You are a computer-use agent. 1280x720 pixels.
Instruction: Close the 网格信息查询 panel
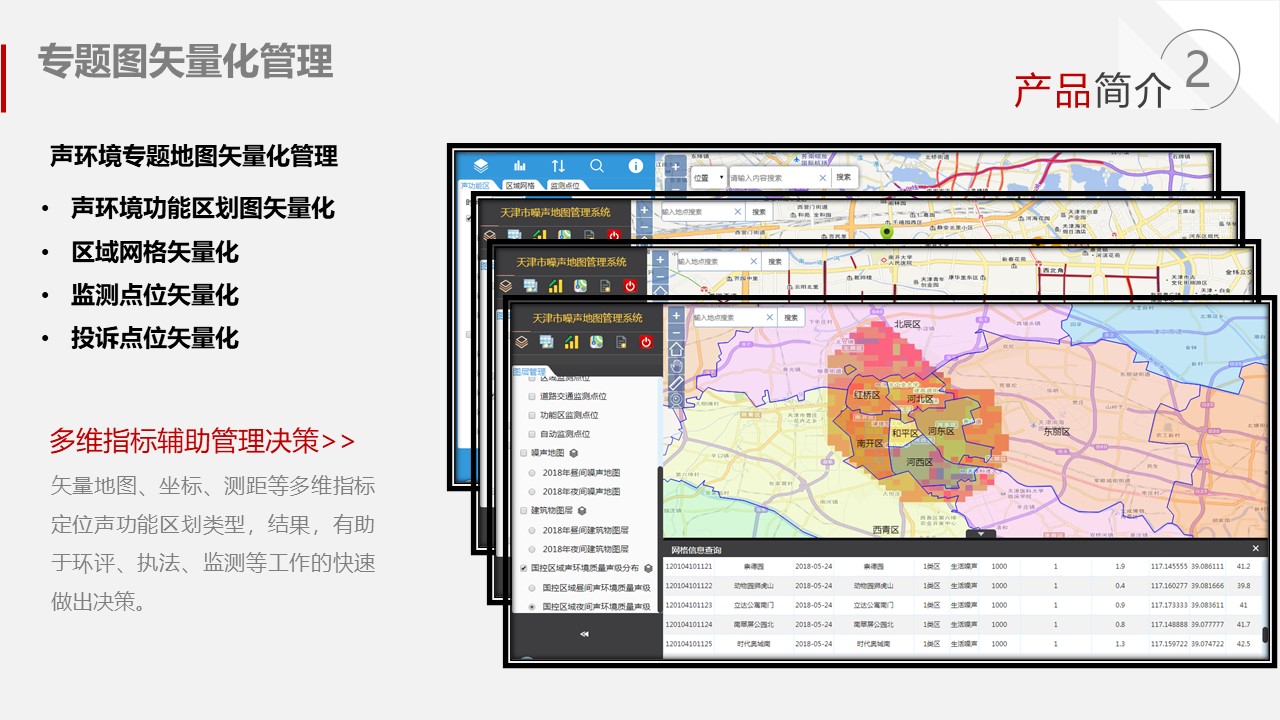tap(1256, 549)
